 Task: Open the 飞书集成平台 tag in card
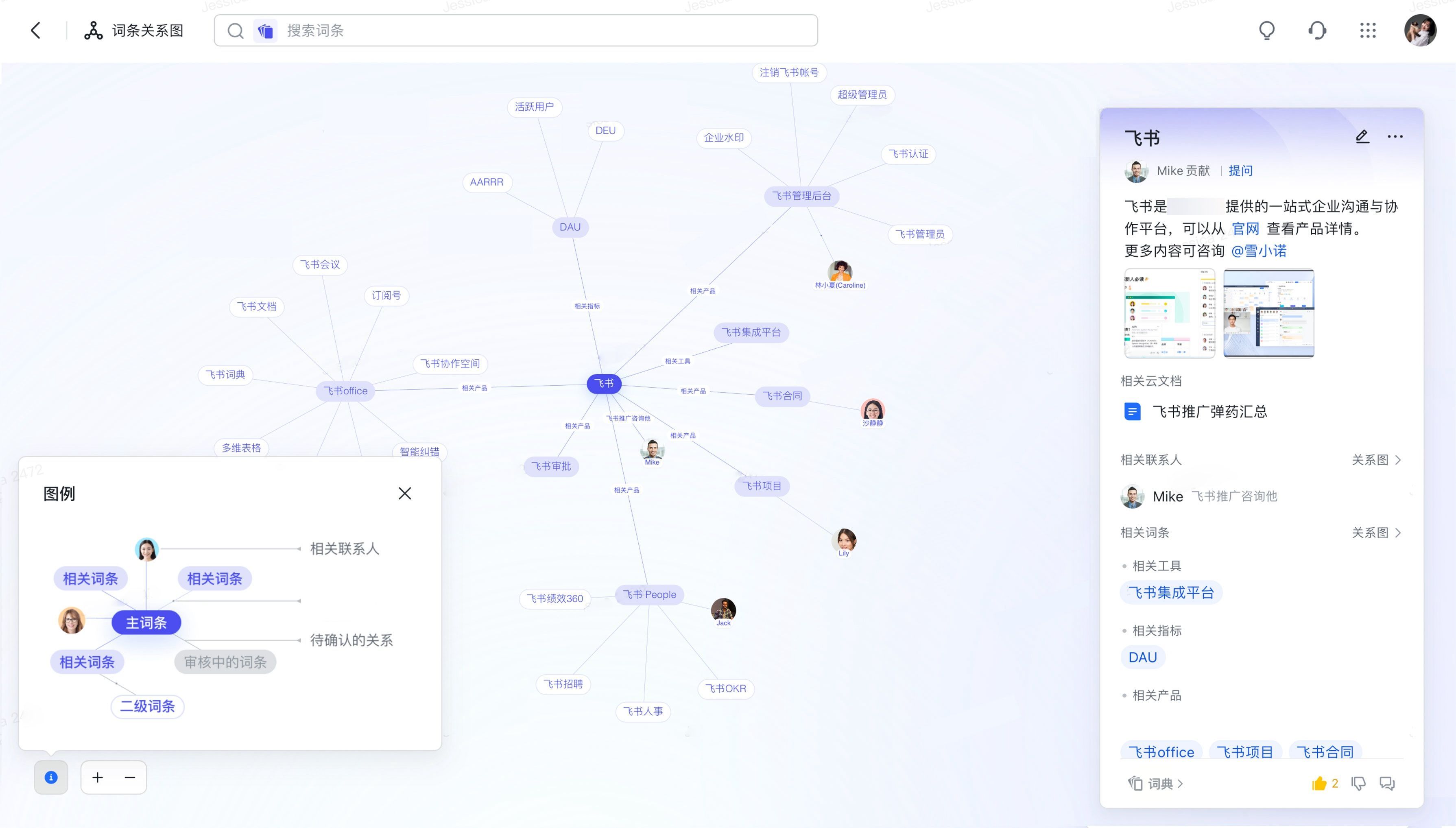click(1170, 592)
